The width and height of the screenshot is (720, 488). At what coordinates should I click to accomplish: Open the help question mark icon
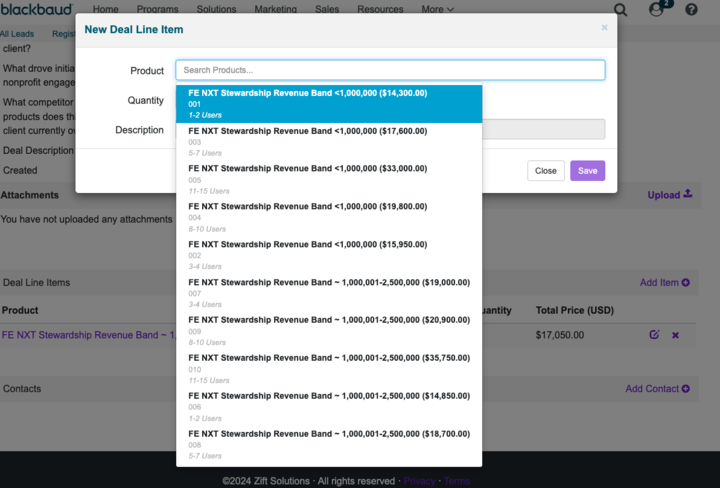pos(691,9)
